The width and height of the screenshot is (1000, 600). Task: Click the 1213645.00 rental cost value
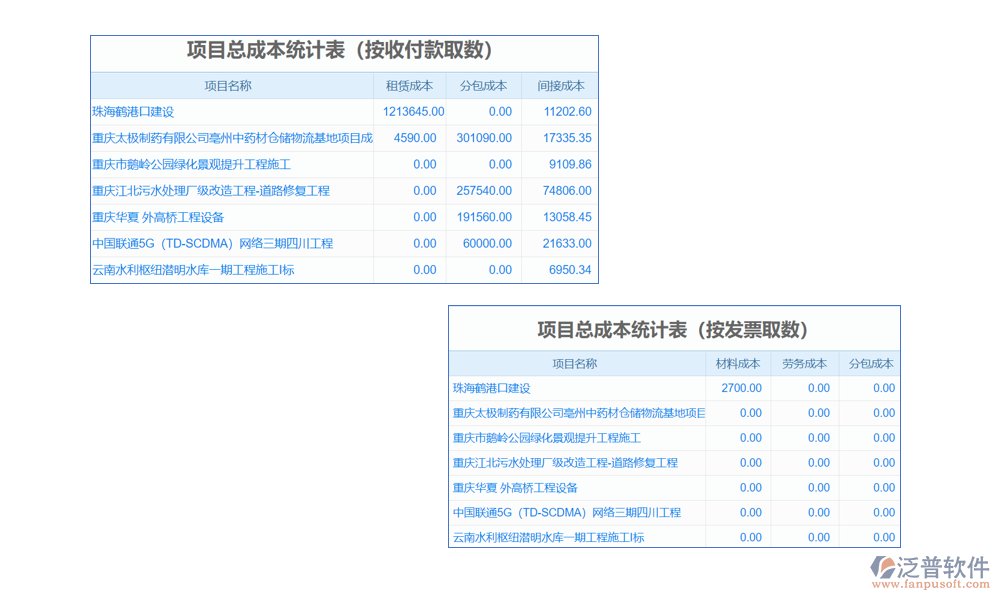tap(413, 112)
